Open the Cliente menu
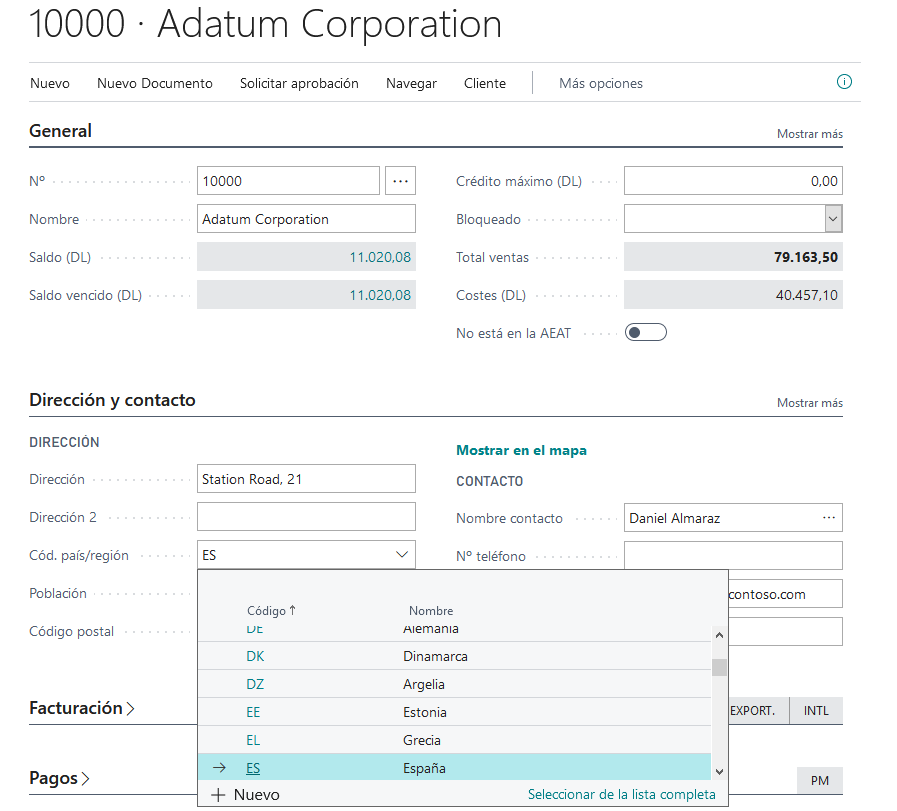Image resolution: width=897 pixels, height=811 pixels. tap(485, 84)
